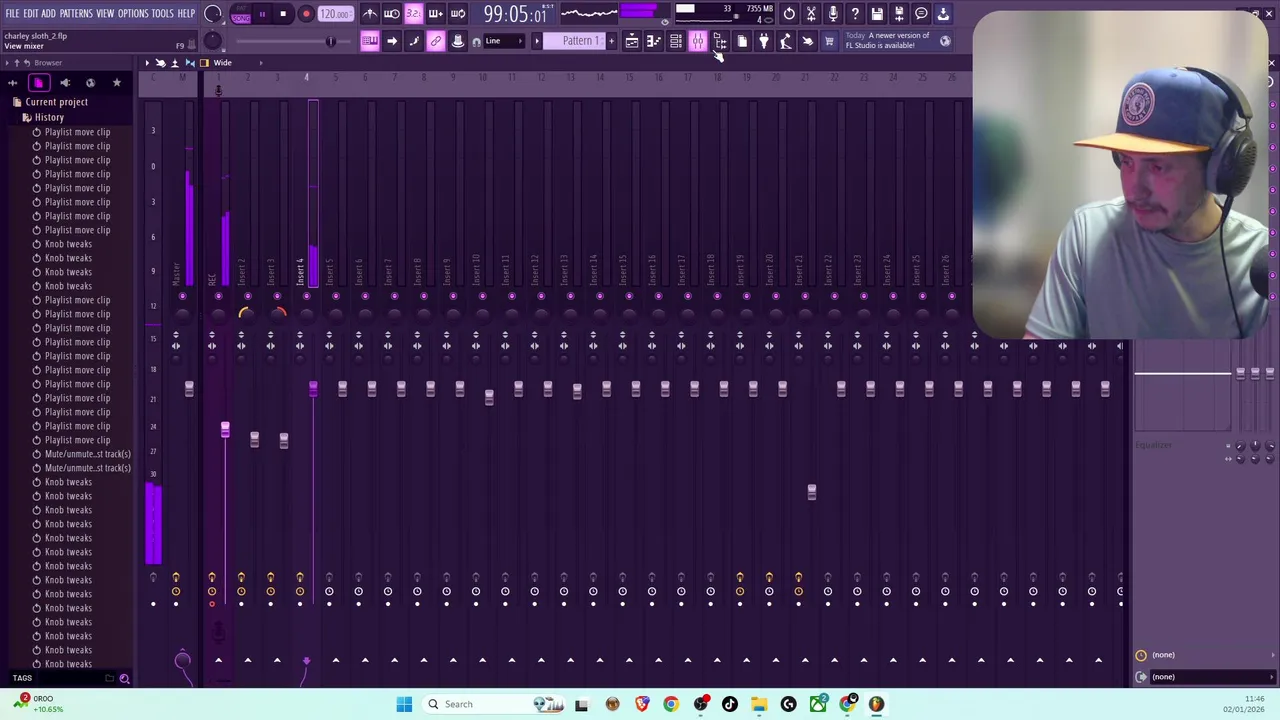Screen dimensions: 1280x720
Task: Open the TOOLS menu
Action: pyautogui.click(x=163, y=13)
